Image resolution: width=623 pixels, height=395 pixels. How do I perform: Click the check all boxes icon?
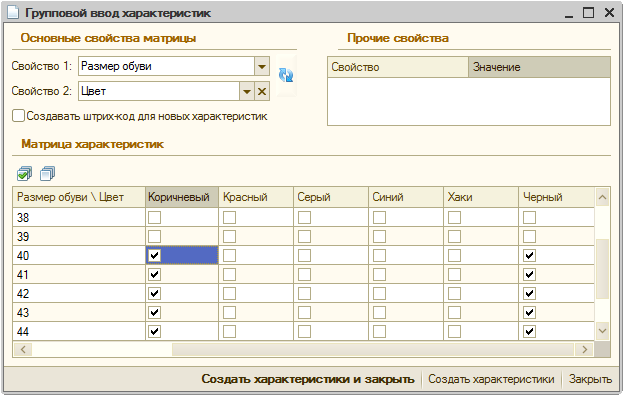click(25, 173)
